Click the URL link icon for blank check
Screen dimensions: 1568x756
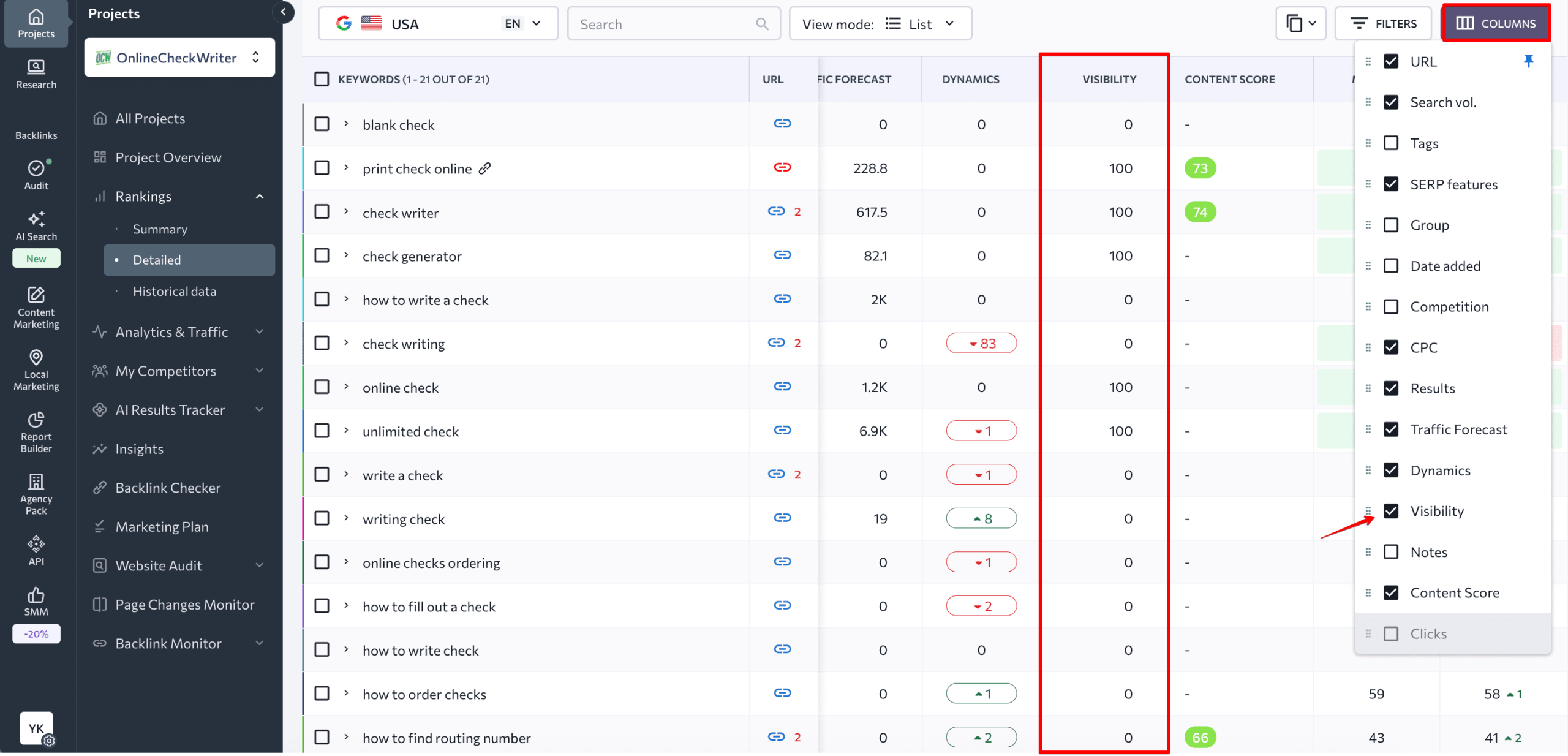pos(782,123)
